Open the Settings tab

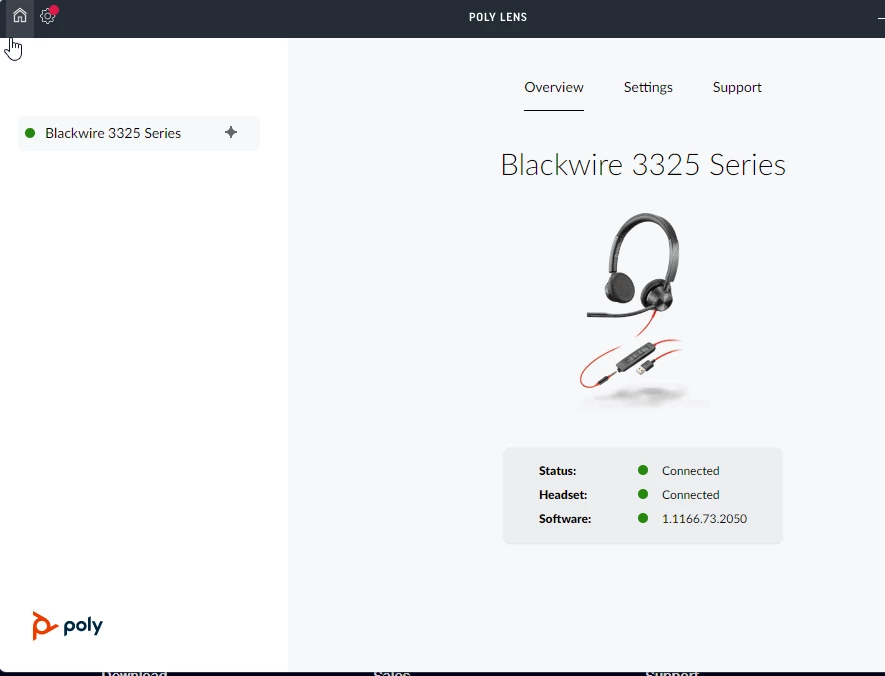648,87
